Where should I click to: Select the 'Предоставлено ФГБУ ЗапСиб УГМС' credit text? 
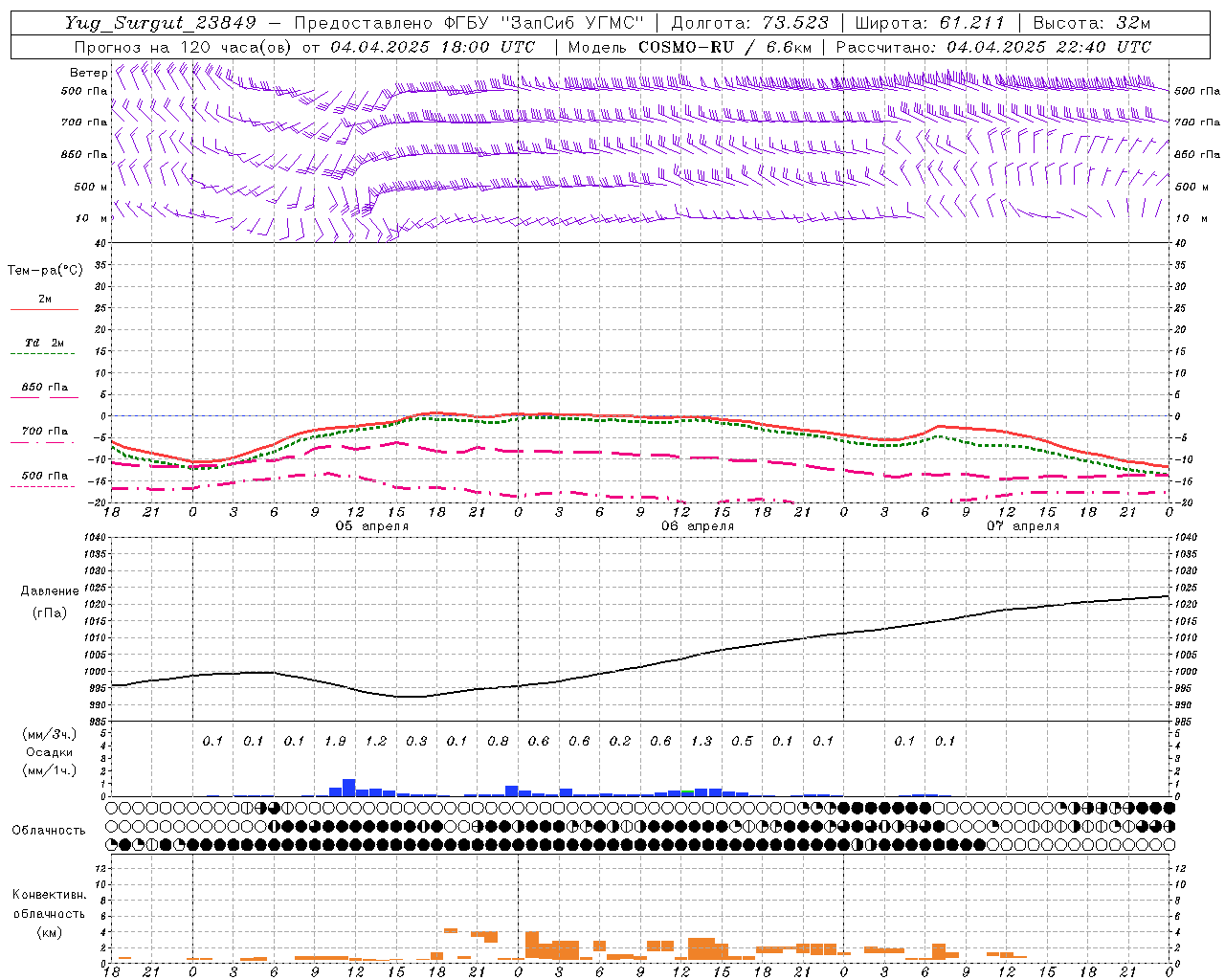tap(470, 23)
